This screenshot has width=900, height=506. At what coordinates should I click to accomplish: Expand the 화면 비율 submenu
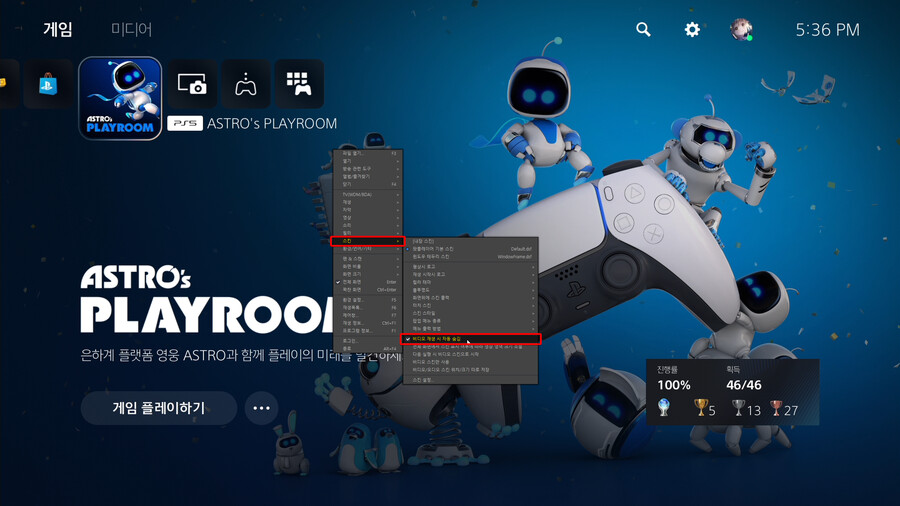coord(367,267)
